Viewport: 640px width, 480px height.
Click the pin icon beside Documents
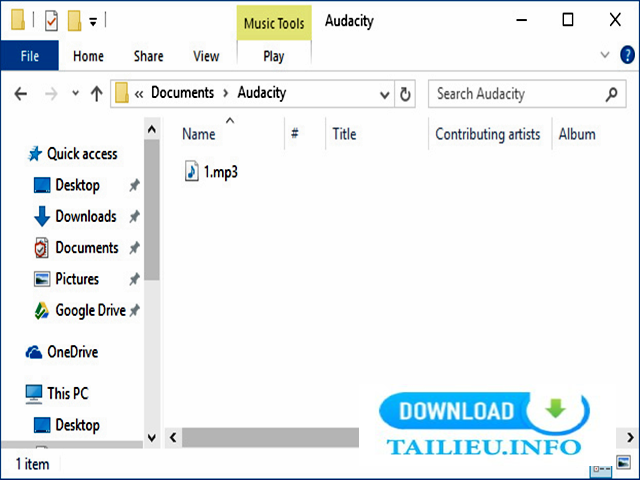[x=134, y=248]
